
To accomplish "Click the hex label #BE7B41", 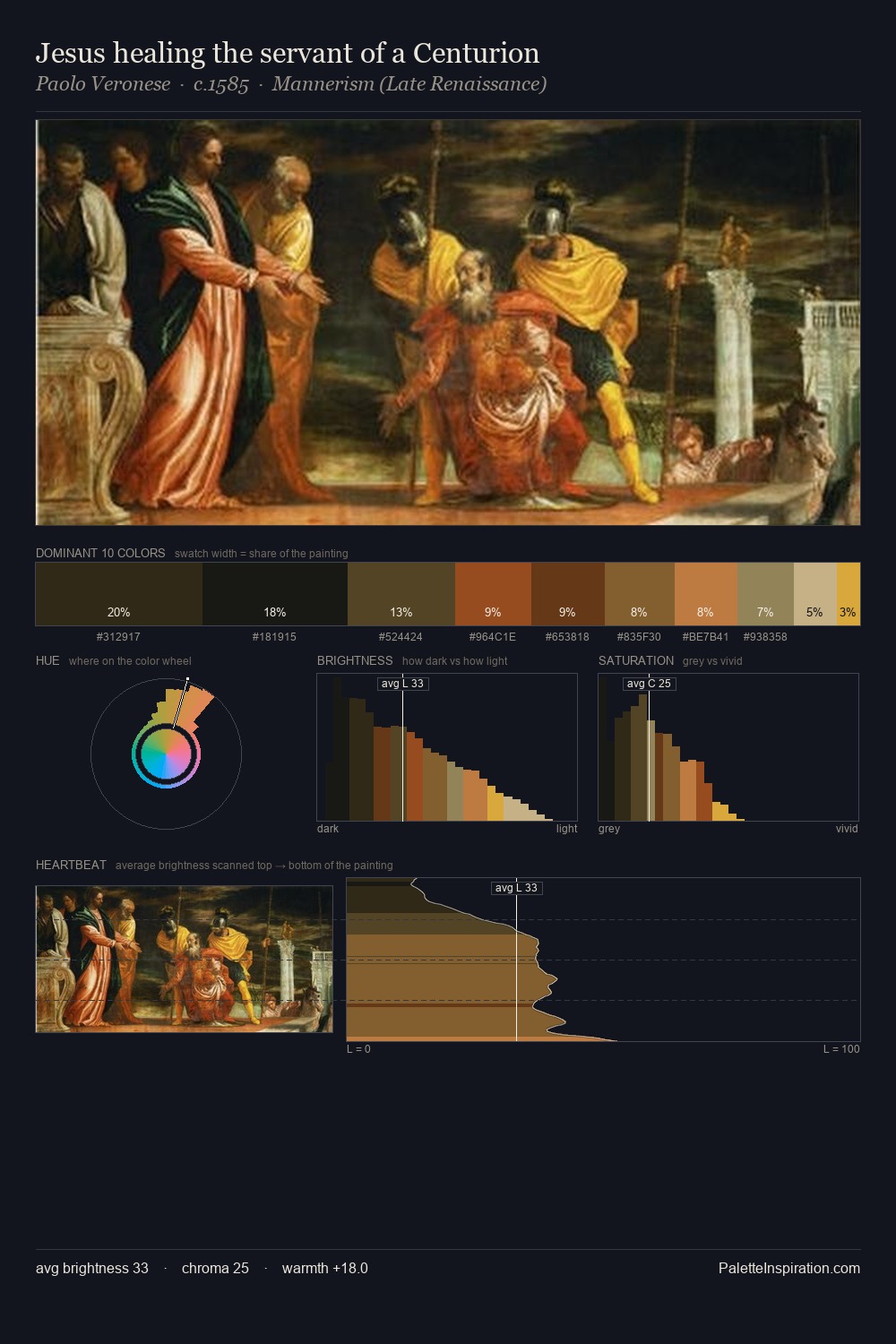I will (x=705, y=637).
